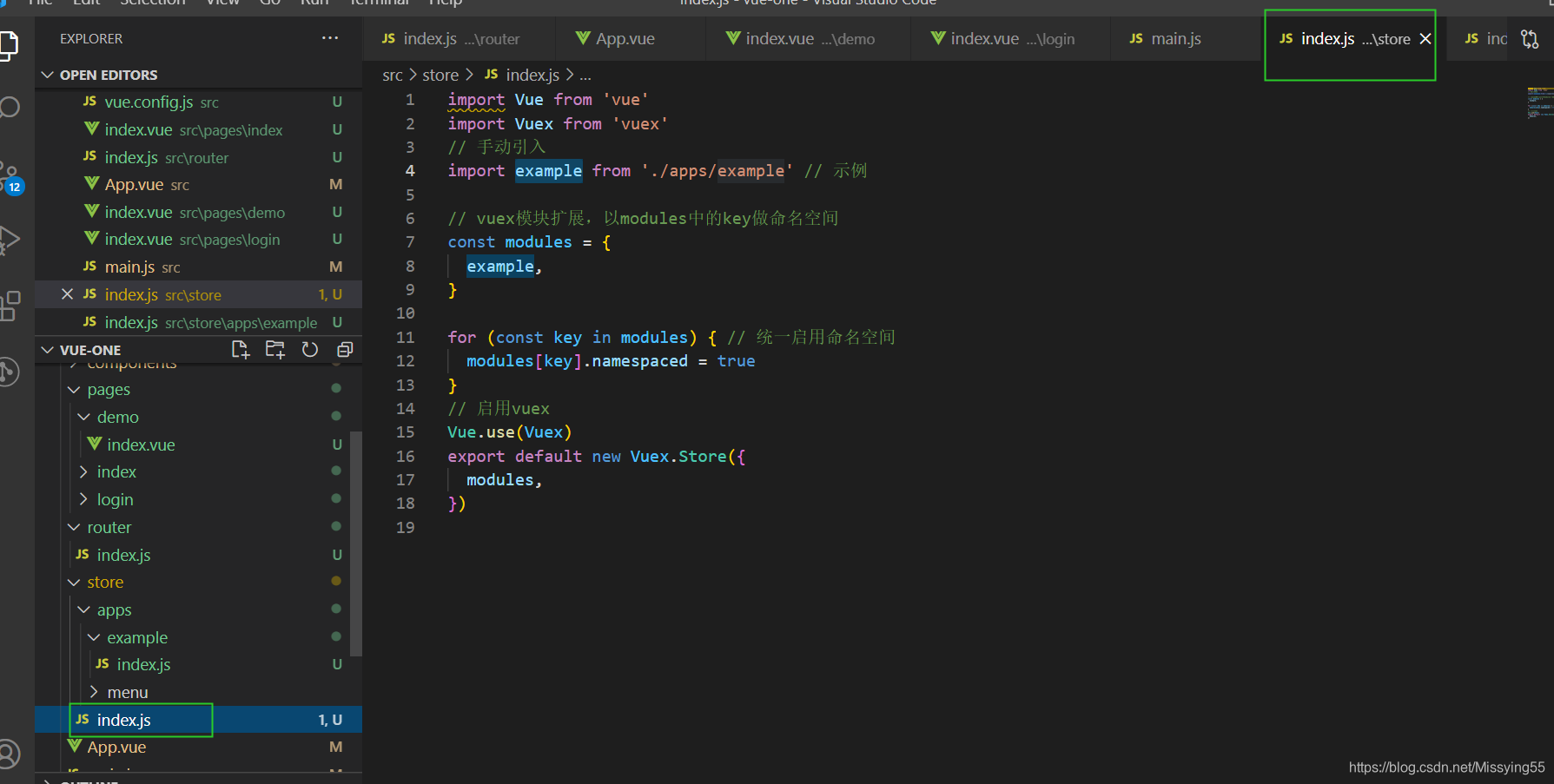This screenshot has height=784, width=1554.
Task: Open index.vue src\pages\login editor entry
Action: (x=198, y=240)
